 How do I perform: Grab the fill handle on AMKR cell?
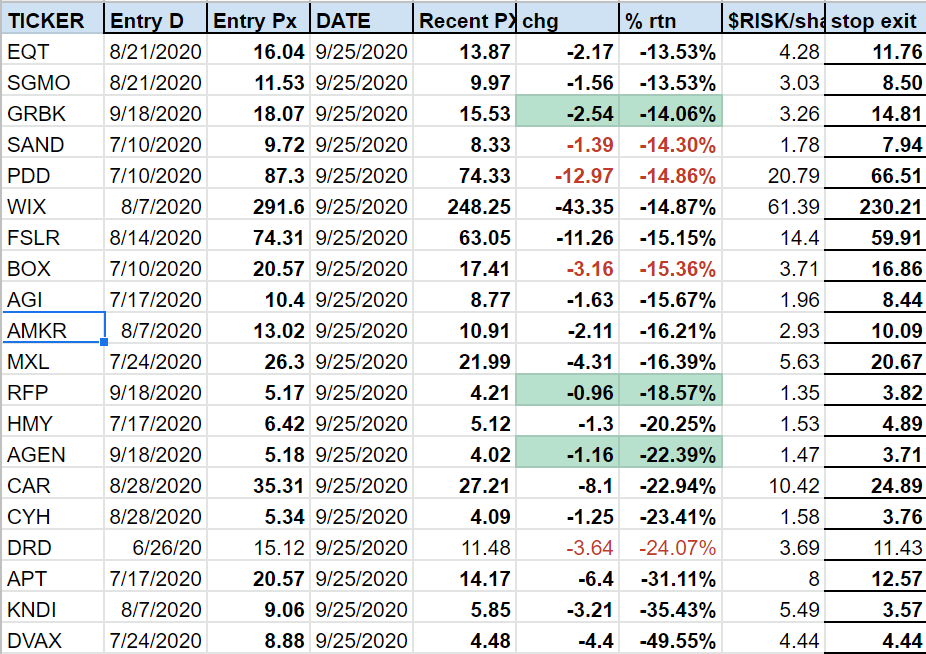tap(104, 342)
